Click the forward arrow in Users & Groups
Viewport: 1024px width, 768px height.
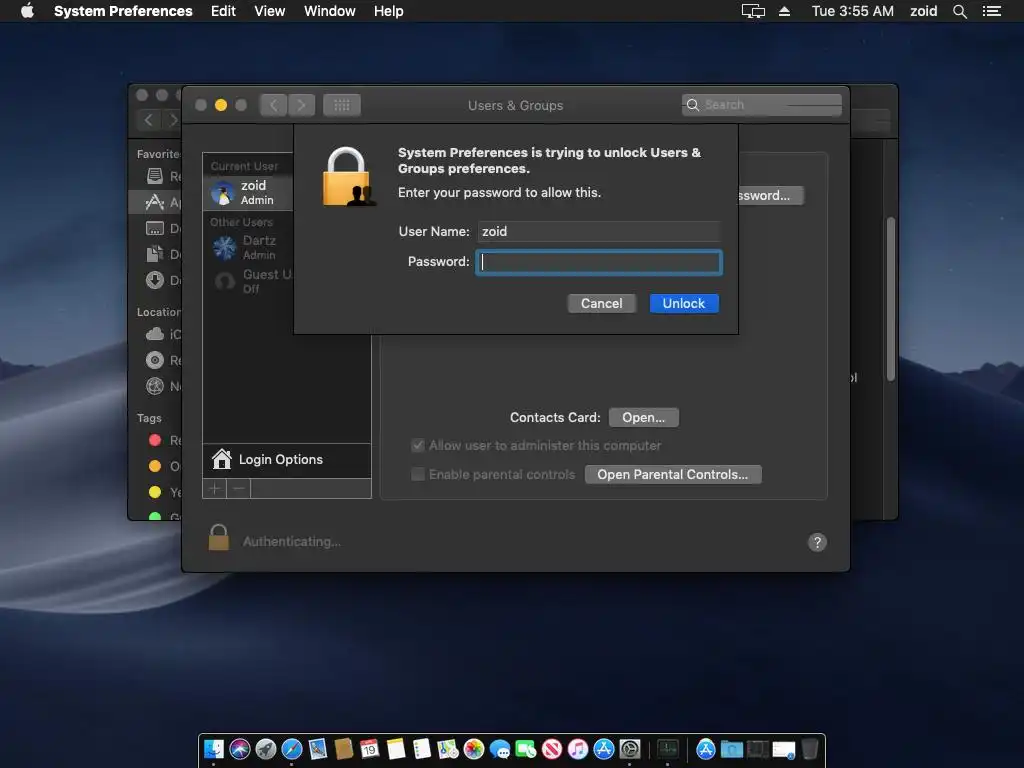coord(301,105)
